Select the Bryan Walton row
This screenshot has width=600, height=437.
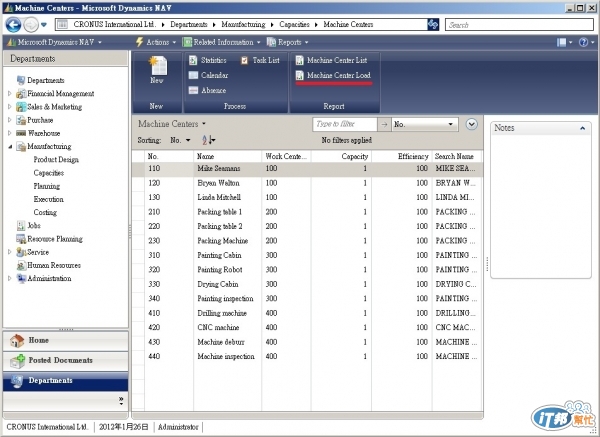(307, 183)
